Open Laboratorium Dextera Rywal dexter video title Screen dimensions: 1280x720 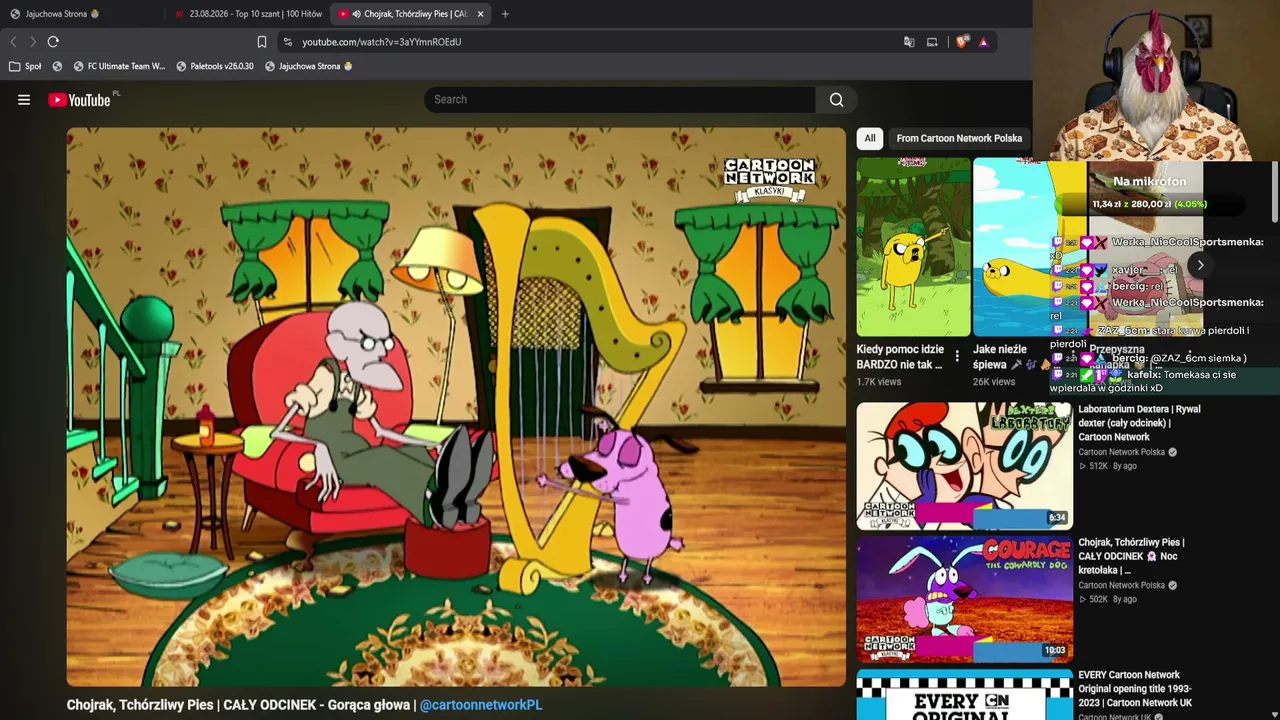point(1139,423)
